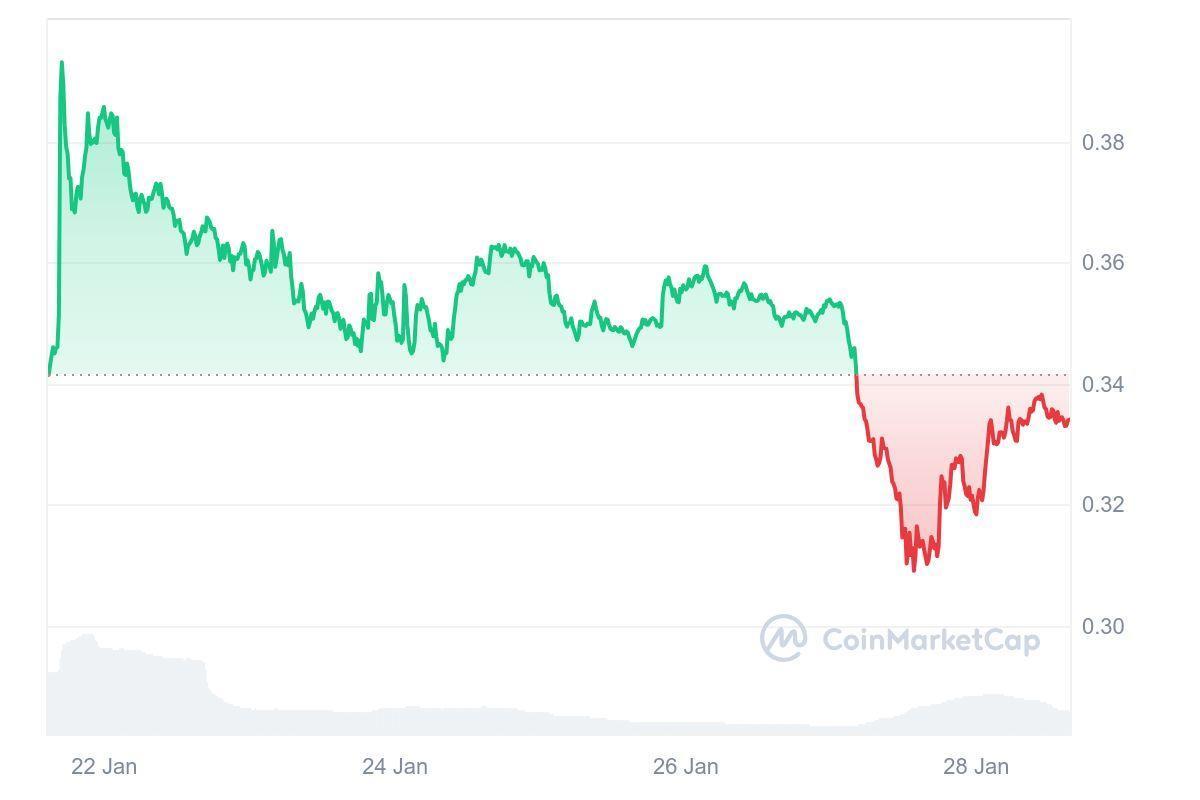Viewport: 1200px width, 800px height.
Task: Click where the price line turns from green to red
Action: point(856,375)
